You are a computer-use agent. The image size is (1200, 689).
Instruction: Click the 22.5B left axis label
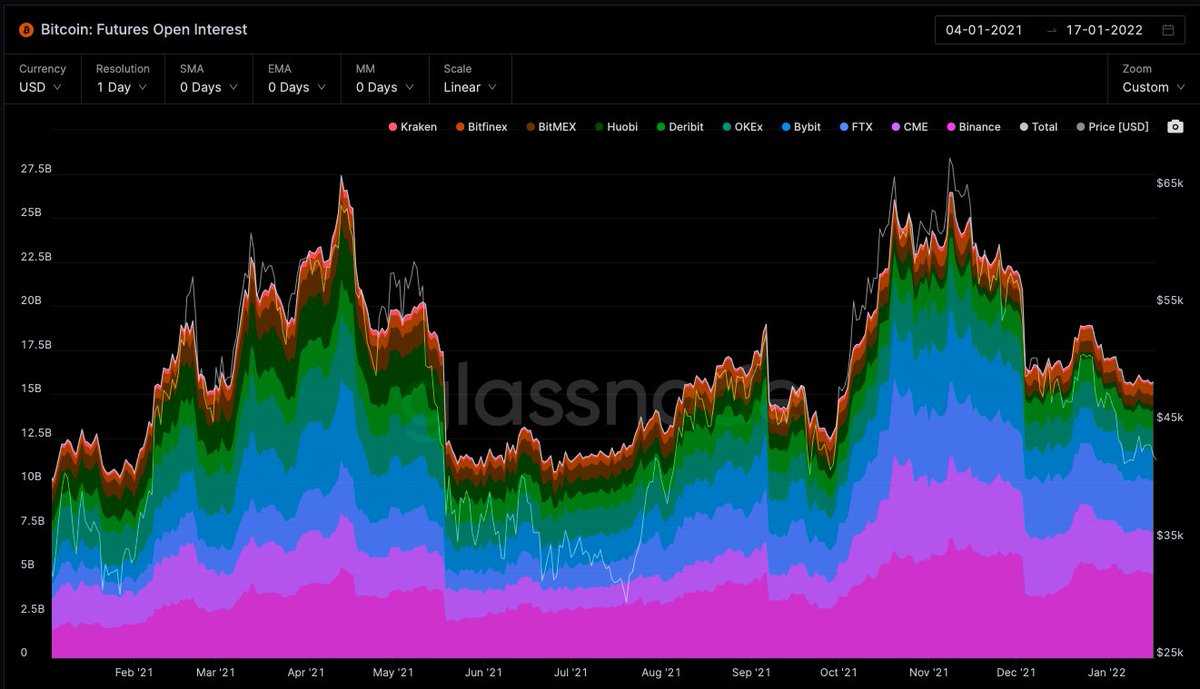(x=37, y=257)
